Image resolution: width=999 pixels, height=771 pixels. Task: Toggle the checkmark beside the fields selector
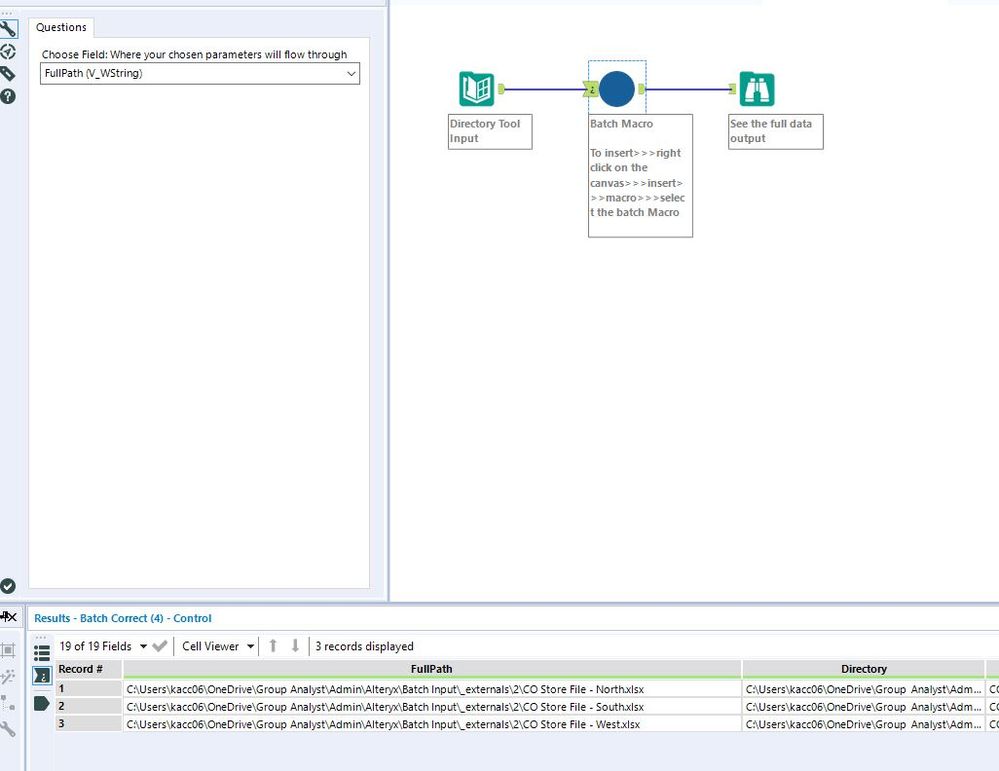[159, 646]
